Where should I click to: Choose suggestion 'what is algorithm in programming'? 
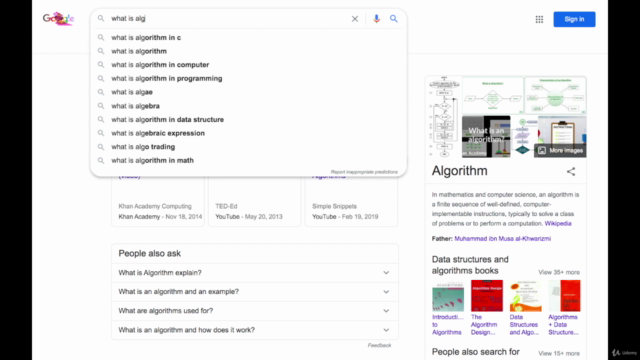(249, 78)
